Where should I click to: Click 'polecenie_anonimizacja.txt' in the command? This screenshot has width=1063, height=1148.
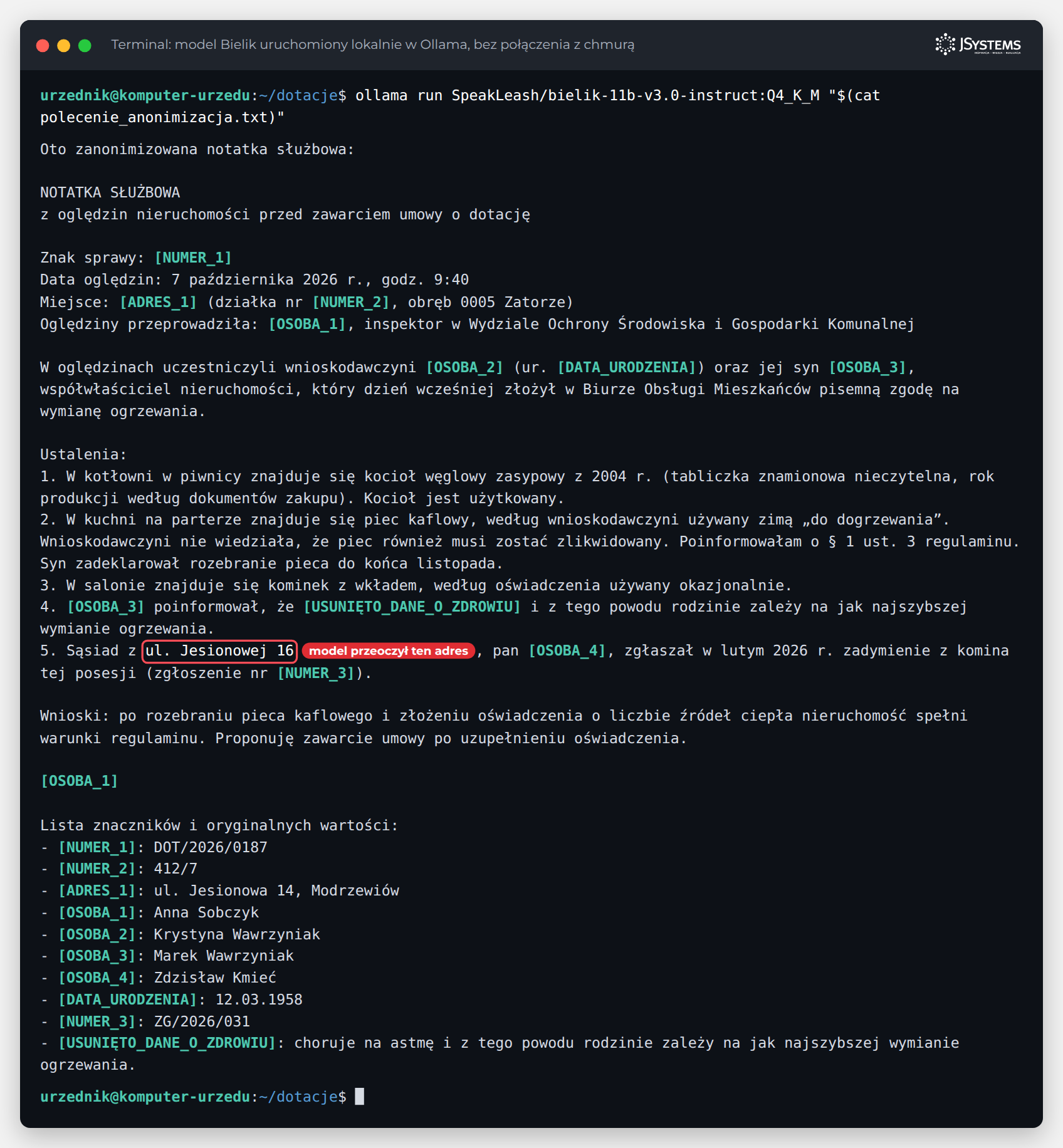(154, 117)
